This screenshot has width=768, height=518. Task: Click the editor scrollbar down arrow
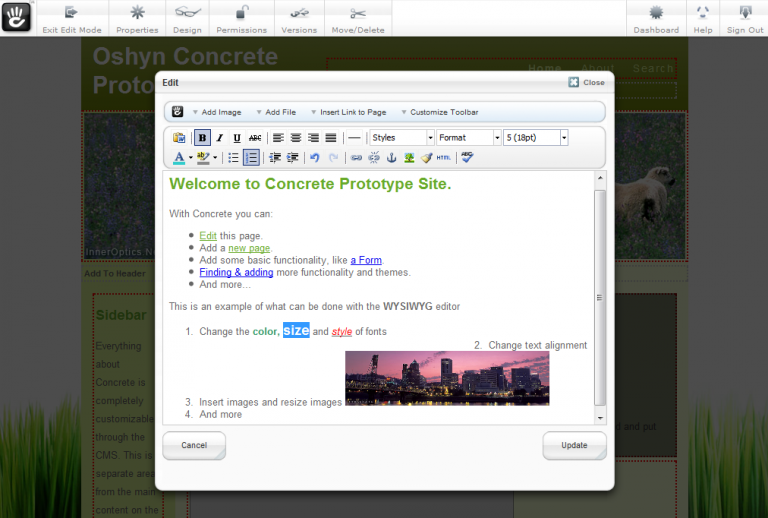point(600,418)
